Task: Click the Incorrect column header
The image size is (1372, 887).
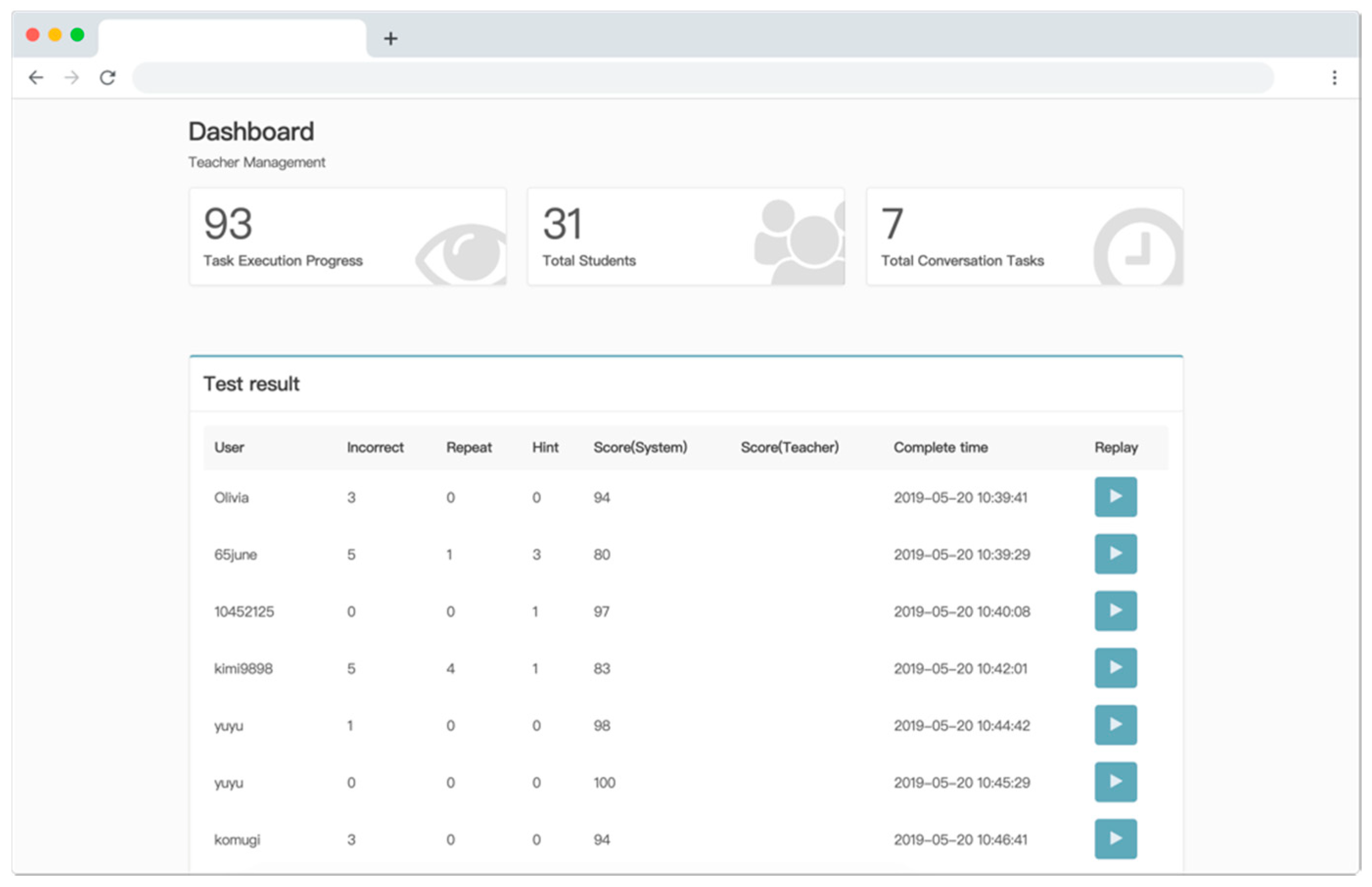Action: click(x=375, y=447)
